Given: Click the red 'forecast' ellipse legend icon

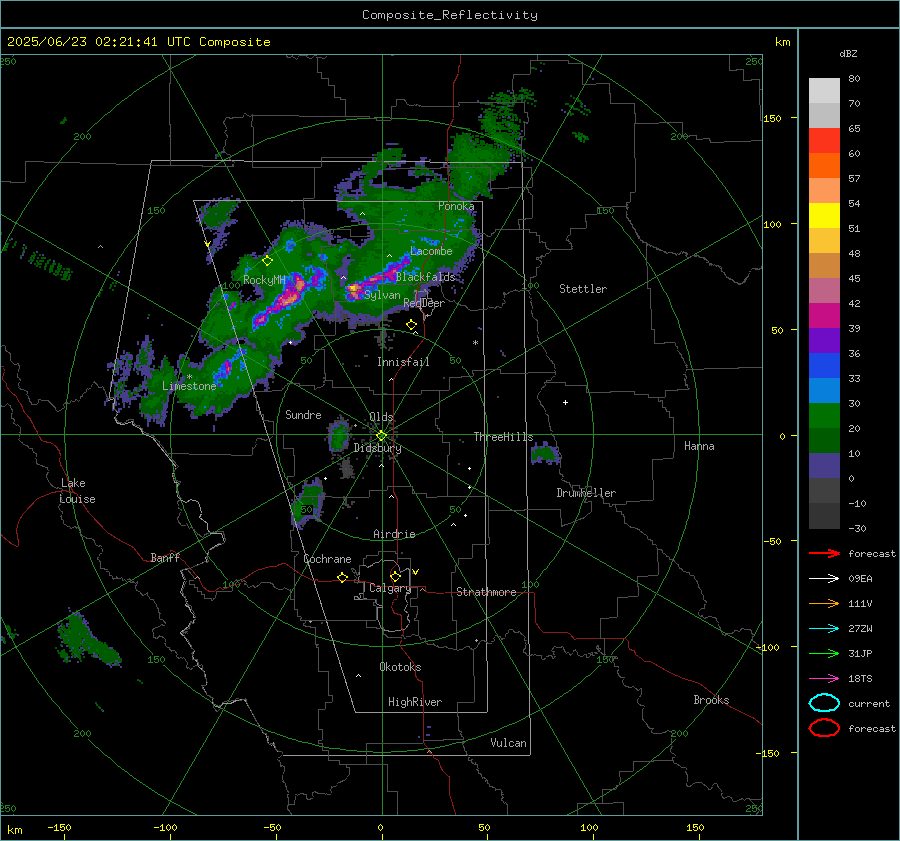Looking at the screenshot, I should [824, 728].
